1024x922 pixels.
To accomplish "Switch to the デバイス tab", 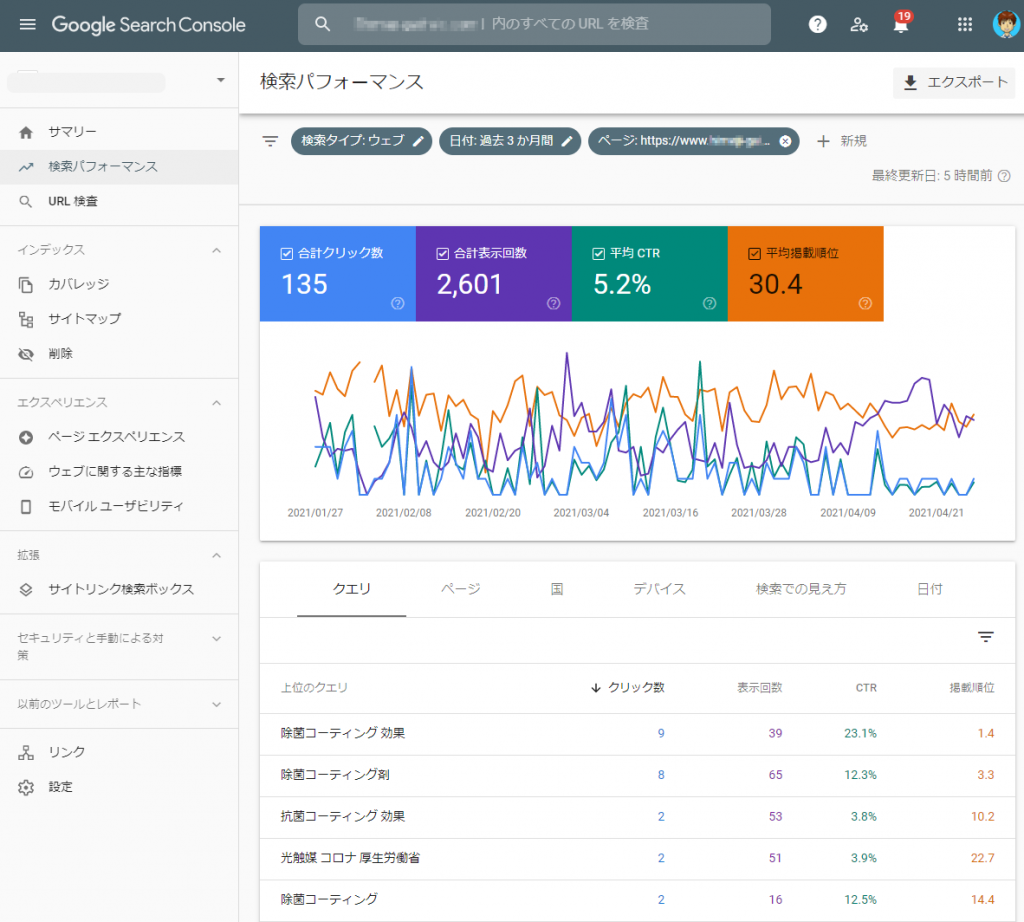I will click(659, 589).
